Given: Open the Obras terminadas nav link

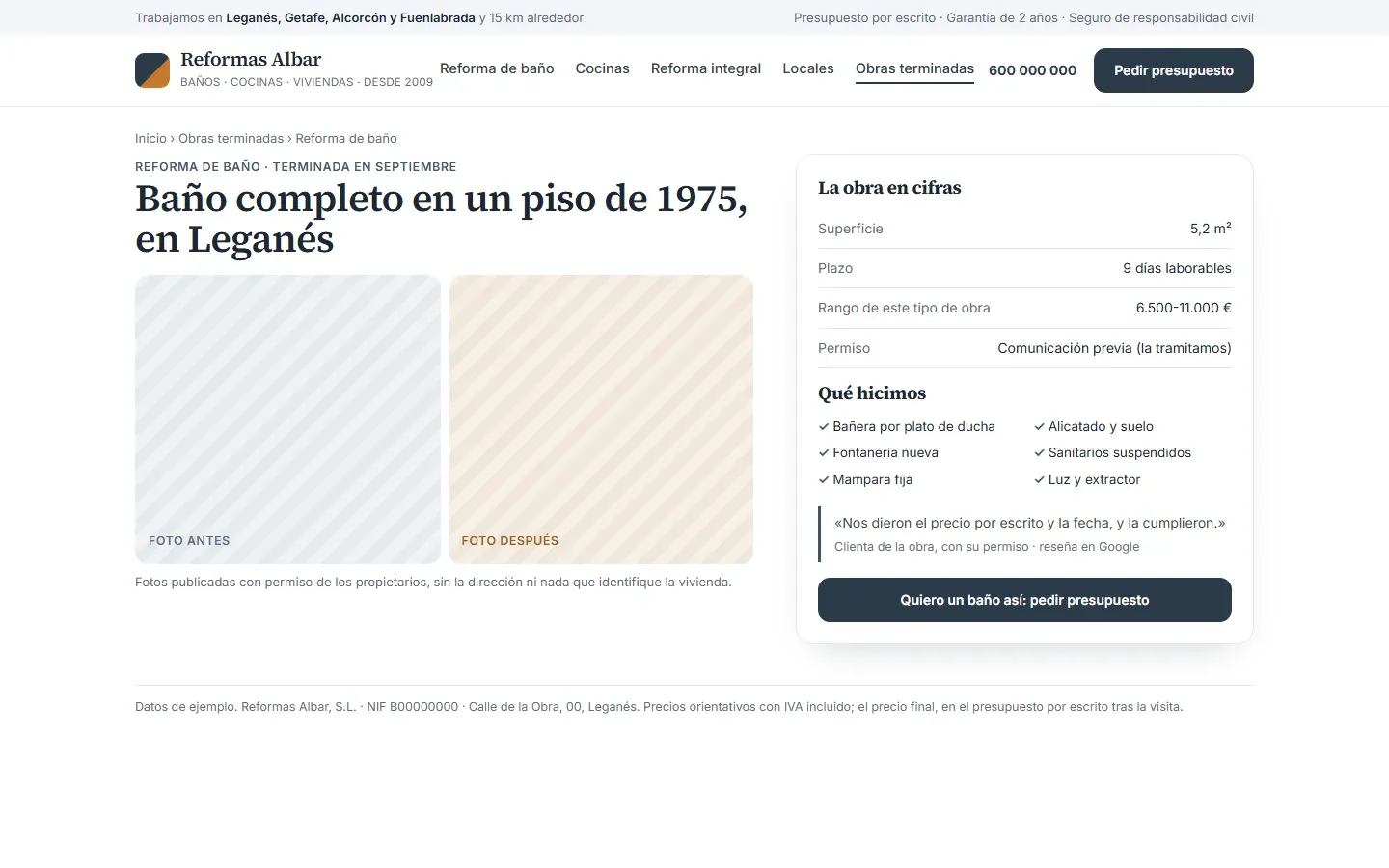Looking at the screenshot, I should click(914, 68).
